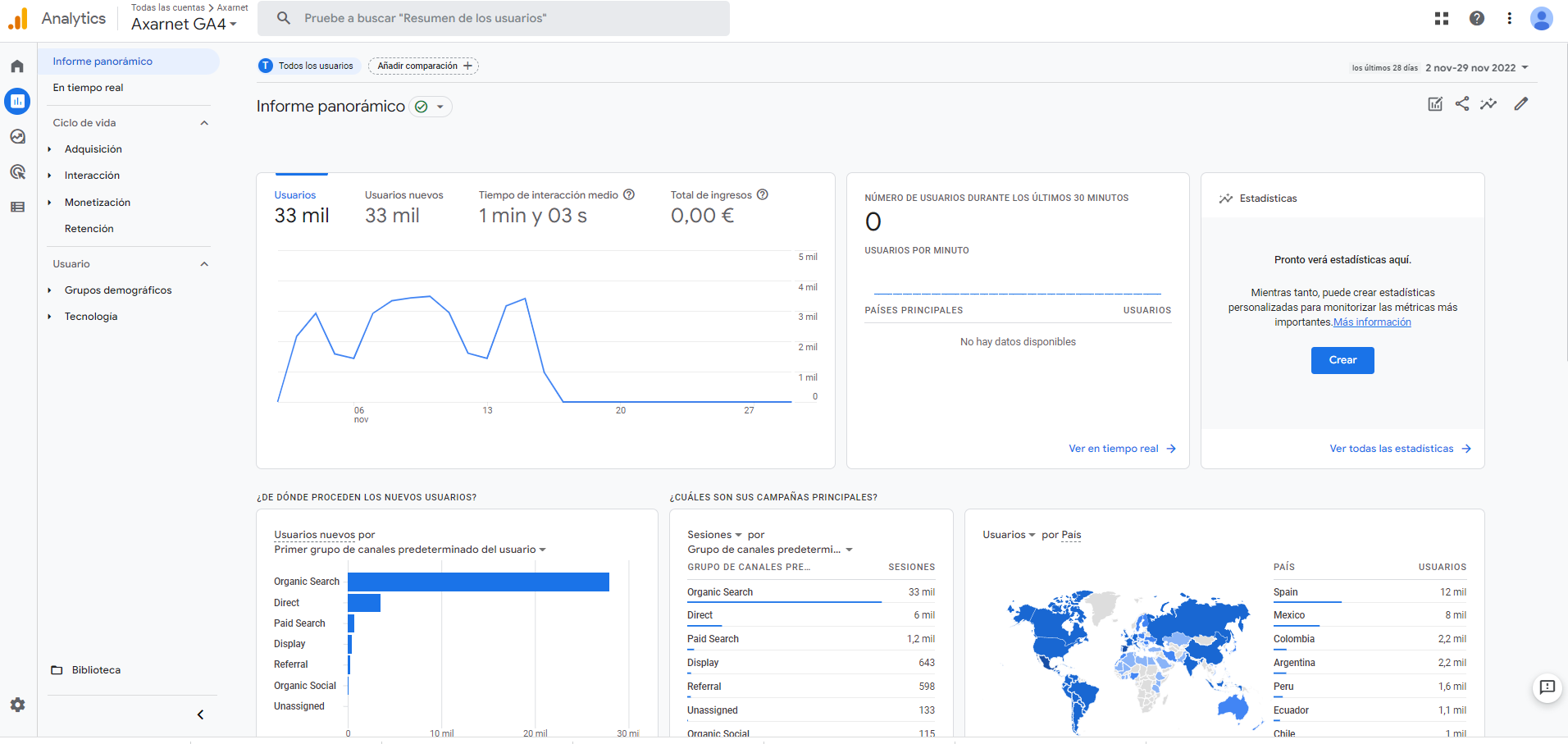Open the reports library list icon
This screenshot has height=744, width=1568.
coord(17,207)
